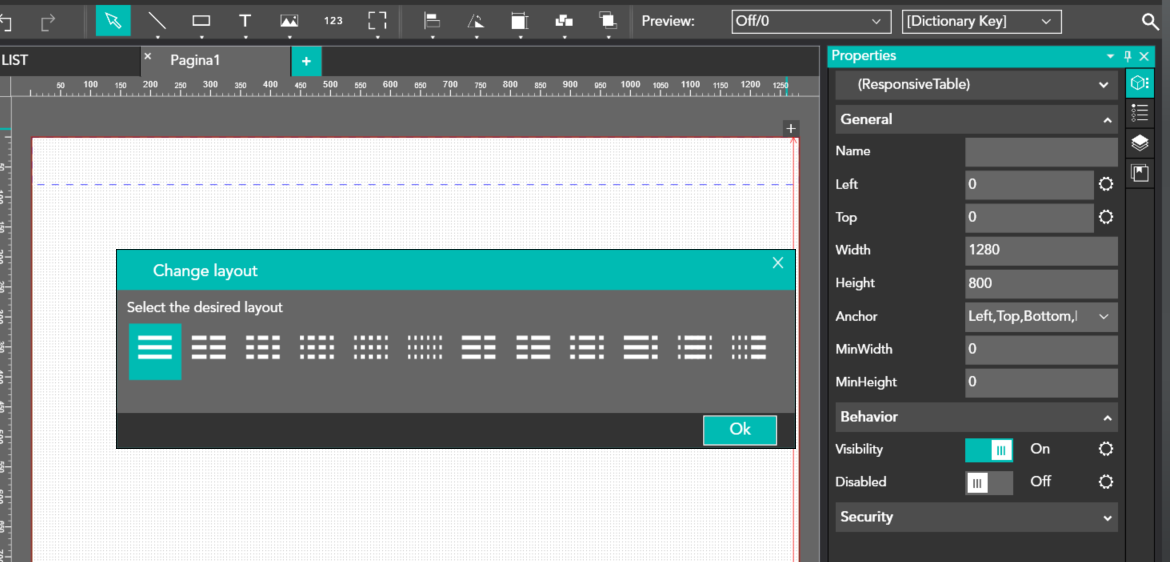Open the layers panel icon in sidebar

coord(1140,143)
